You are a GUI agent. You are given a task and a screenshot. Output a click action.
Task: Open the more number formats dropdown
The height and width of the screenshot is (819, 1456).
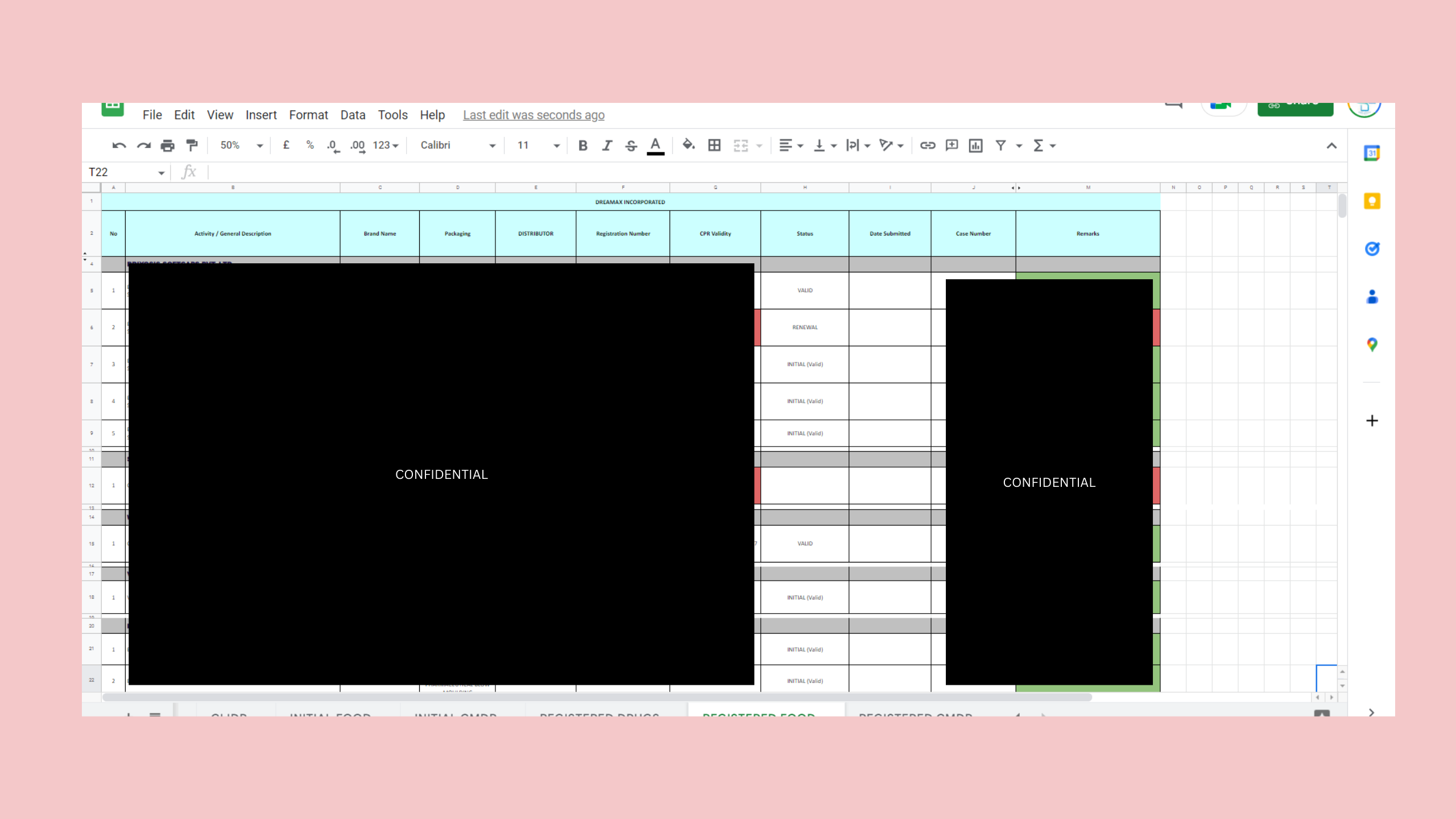[x=384, y=145]
